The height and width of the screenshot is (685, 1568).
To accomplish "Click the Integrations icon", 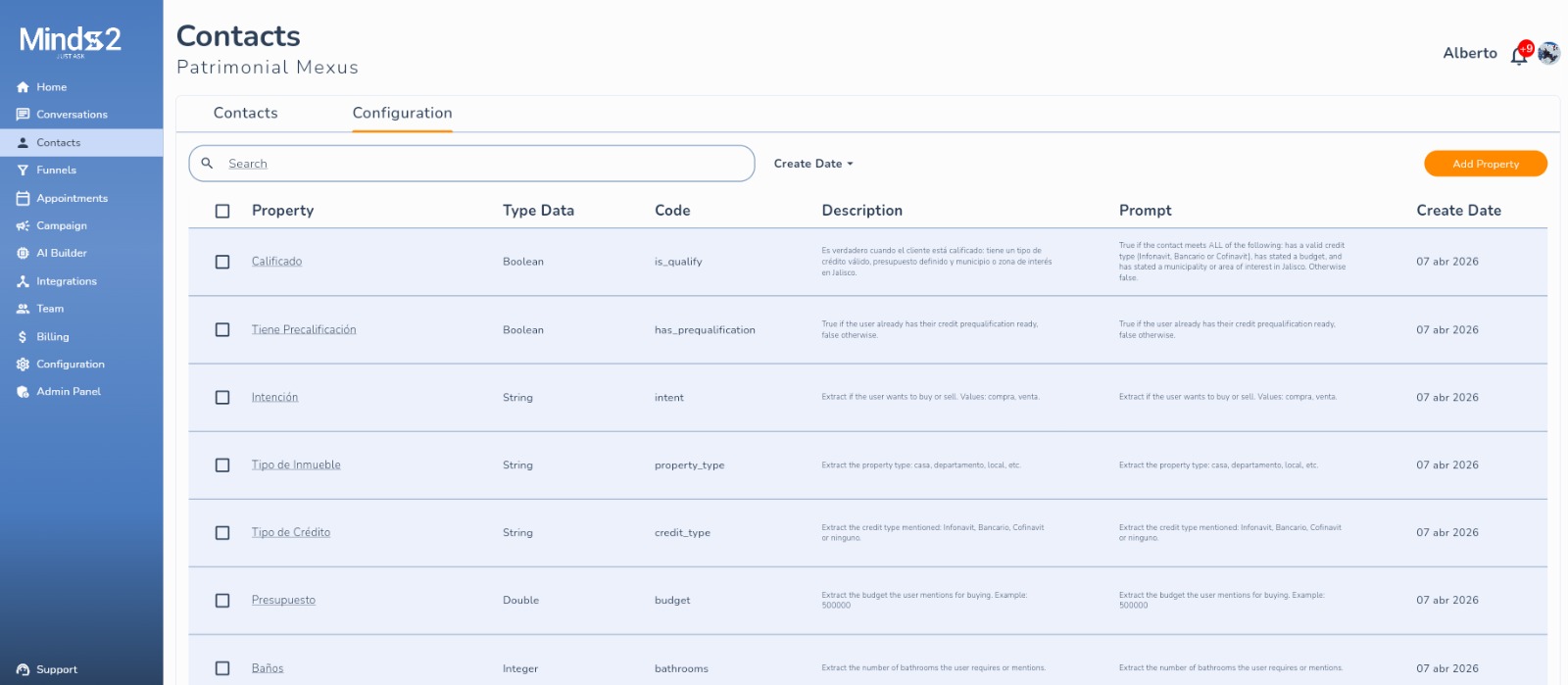I will pos(23,281).
